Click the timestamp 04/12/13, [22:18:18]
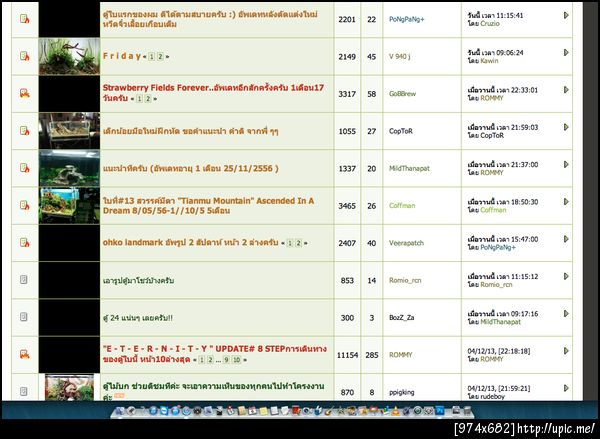The height and width of the screenshot is (439, 600). (499, 351)
